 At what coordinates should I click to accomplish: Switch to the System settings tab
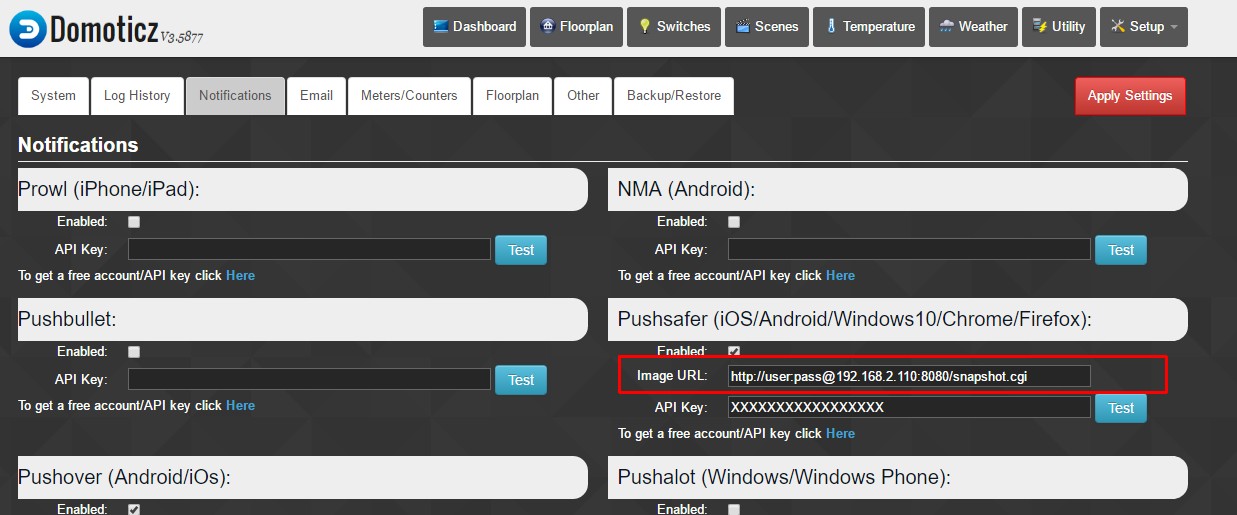(54, 96)
